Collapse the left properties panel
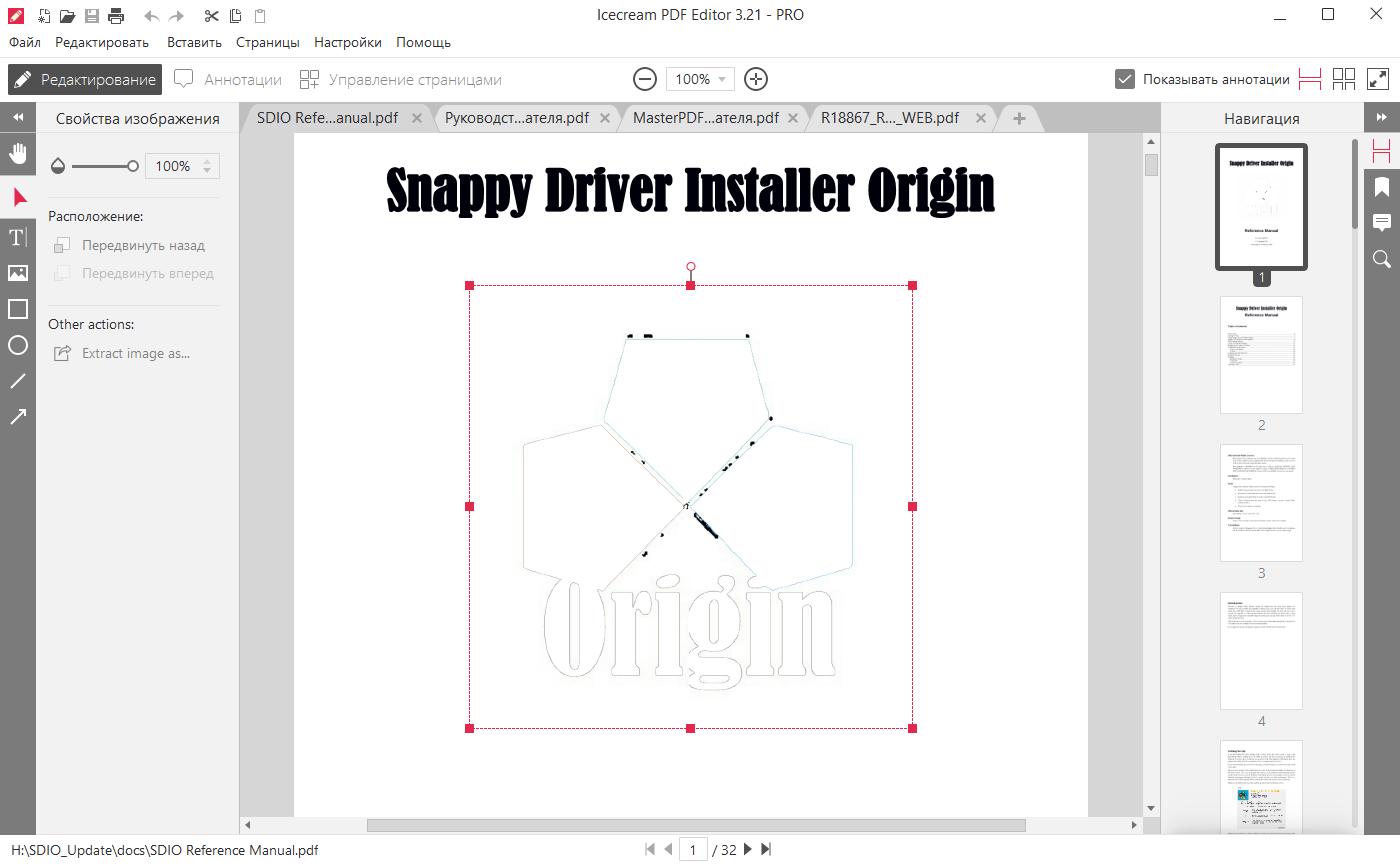The width and height of the screenshot is (1400, 864). (17, 118)
